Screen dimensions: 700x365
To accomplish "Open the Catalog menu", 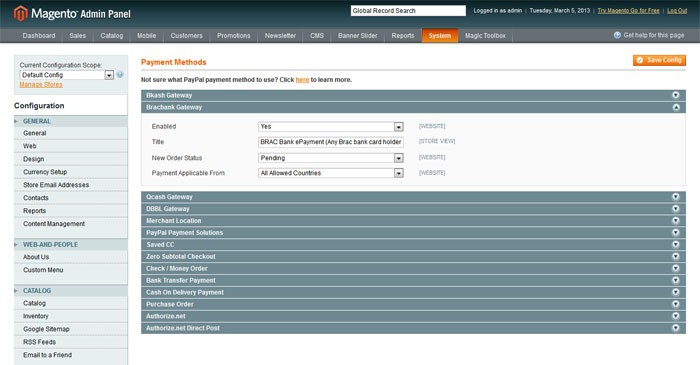I will click(x=112, y=36).
